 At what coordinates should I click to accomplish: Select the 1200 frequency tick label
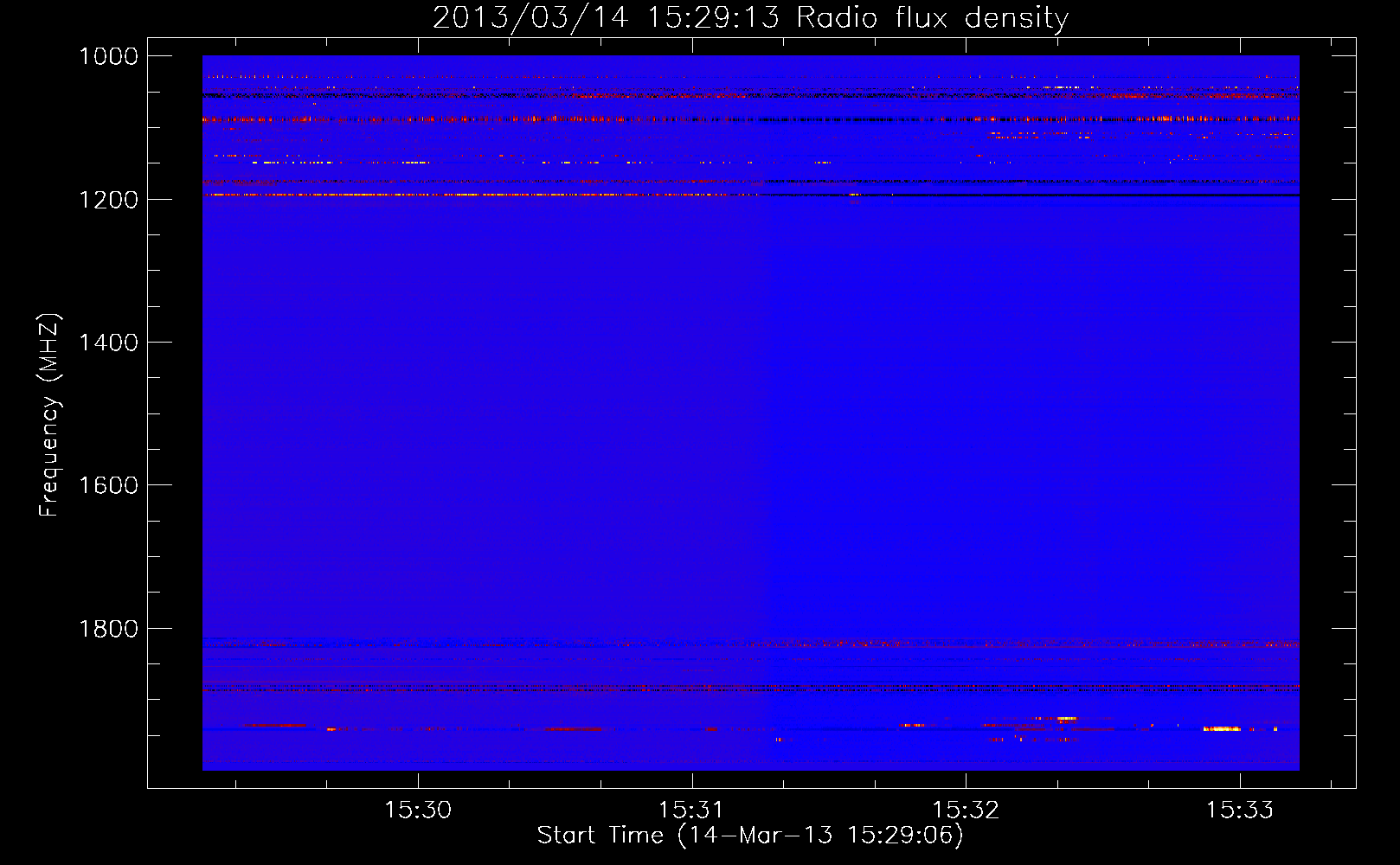tap(109, 200)
